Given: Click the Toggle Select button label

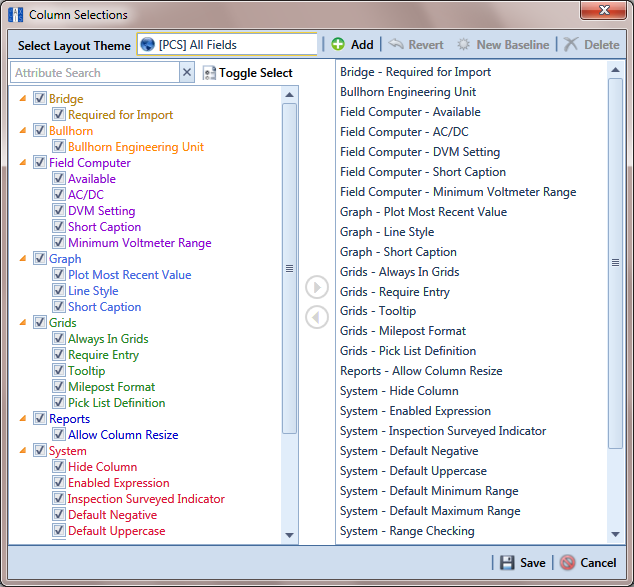Looking at the screenshot, I should [x=256, y=73].
